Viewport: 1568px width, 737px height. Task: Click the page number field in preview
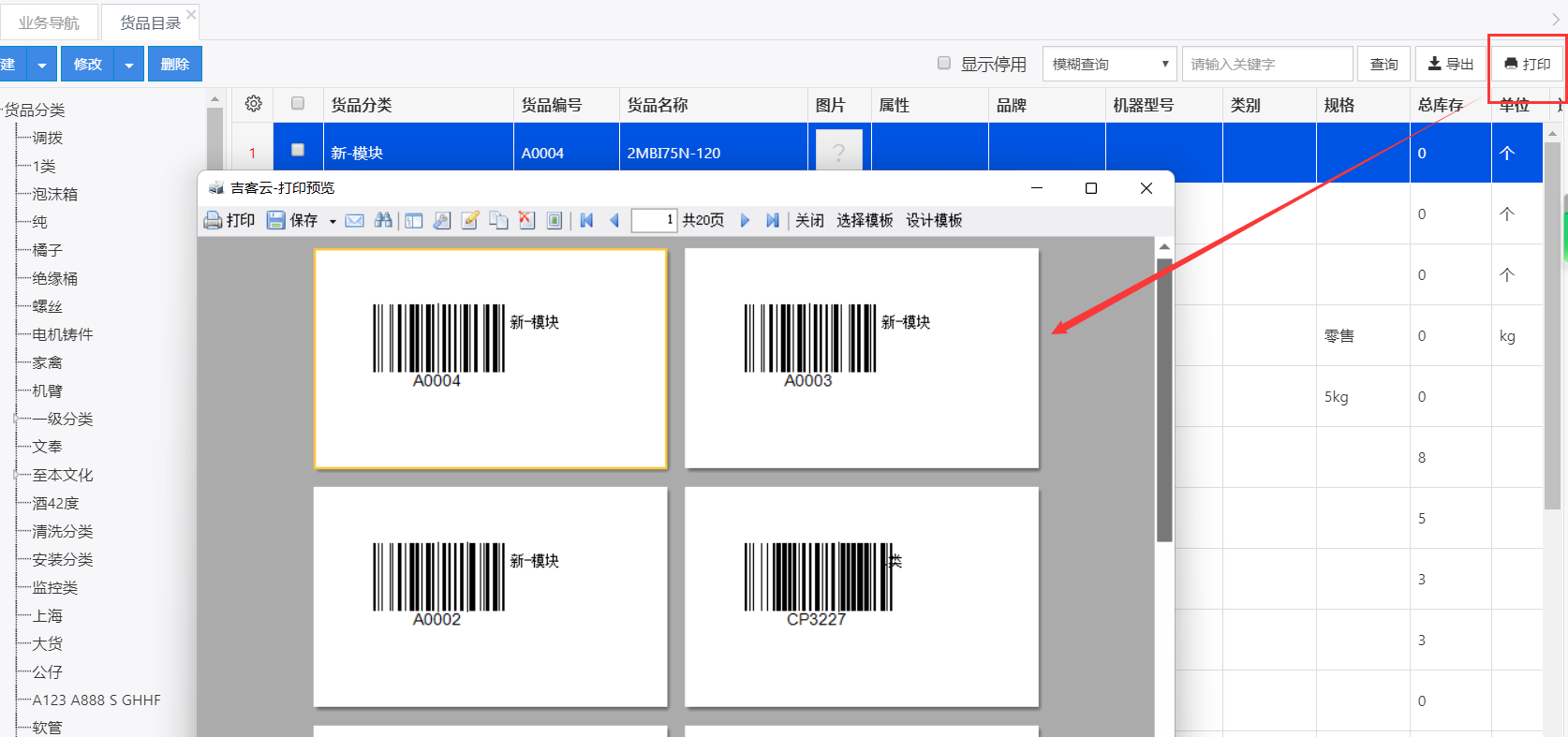point(654,220)
